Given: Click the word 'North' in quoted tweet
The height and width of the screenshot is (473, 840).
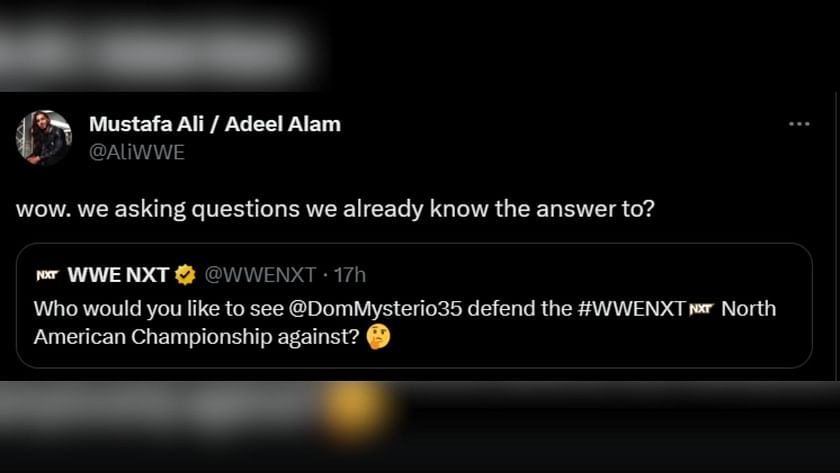Looking at the screenshot, I should tap(748, 309).
